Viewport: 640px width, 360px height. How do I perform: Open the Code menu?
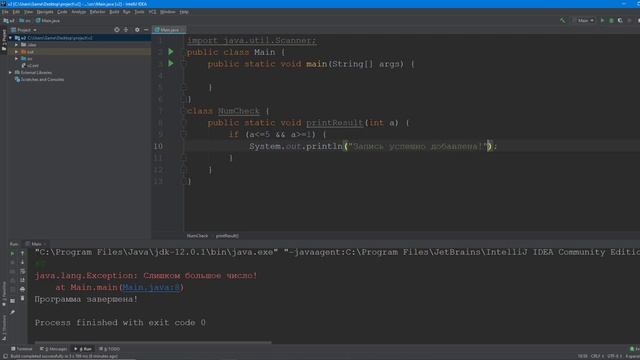tap(62, 12)
